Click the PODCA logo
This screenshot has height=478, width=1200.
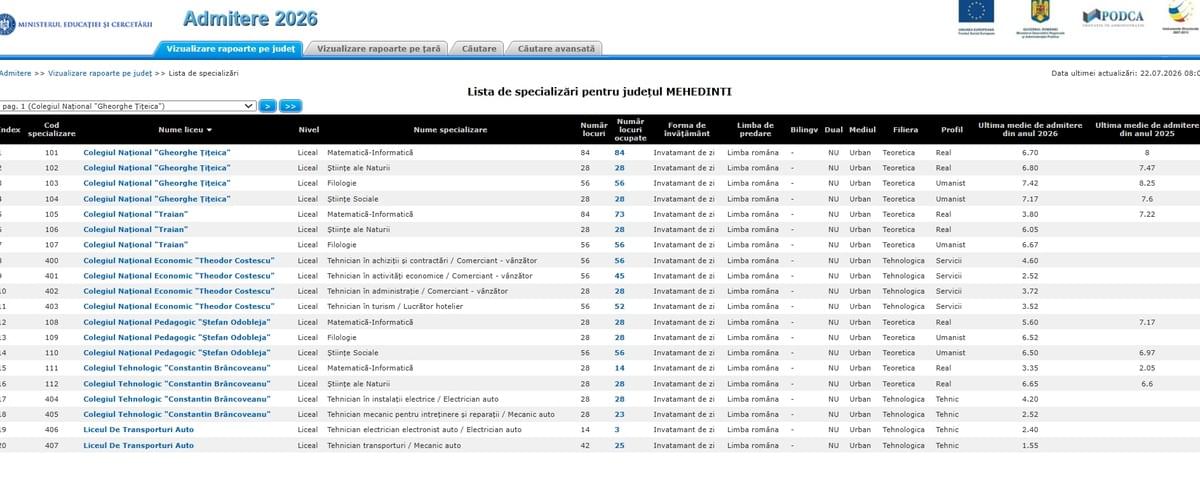coord(1111,17)
